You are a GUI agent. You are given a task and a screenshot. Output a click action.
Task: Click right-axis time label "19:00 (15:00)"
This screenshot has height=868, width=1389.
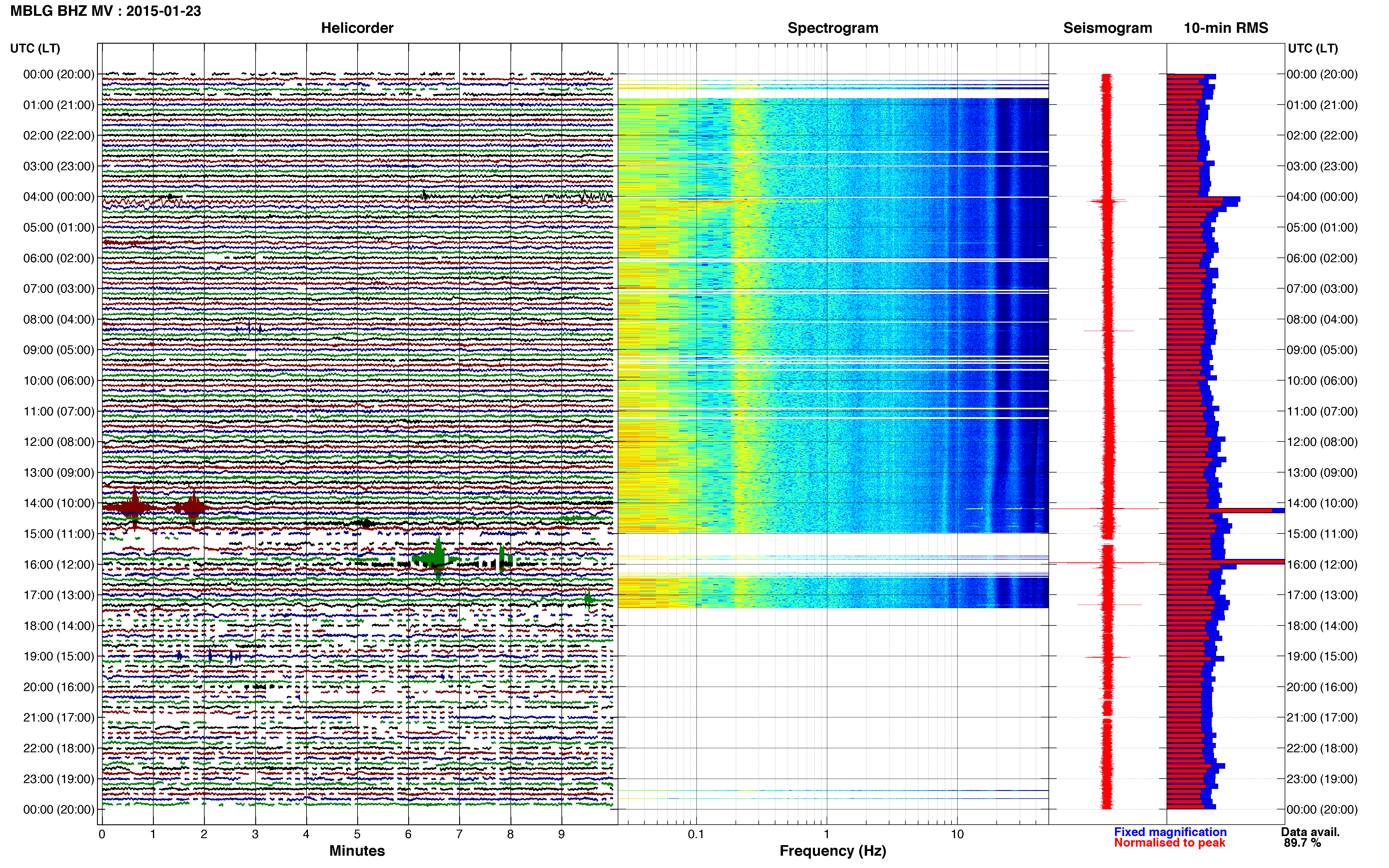[1322, 656]
